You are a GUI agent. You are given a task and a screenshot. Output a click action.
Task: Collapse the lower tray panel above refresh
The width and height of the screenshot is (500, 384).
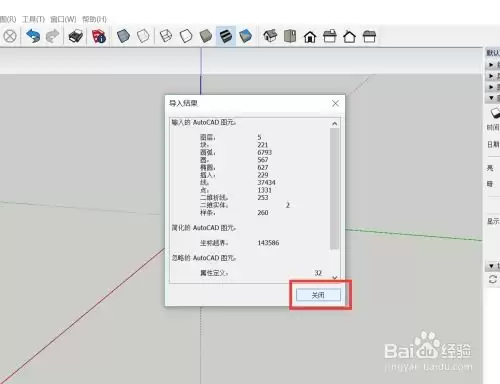click(x=491, y=266)
